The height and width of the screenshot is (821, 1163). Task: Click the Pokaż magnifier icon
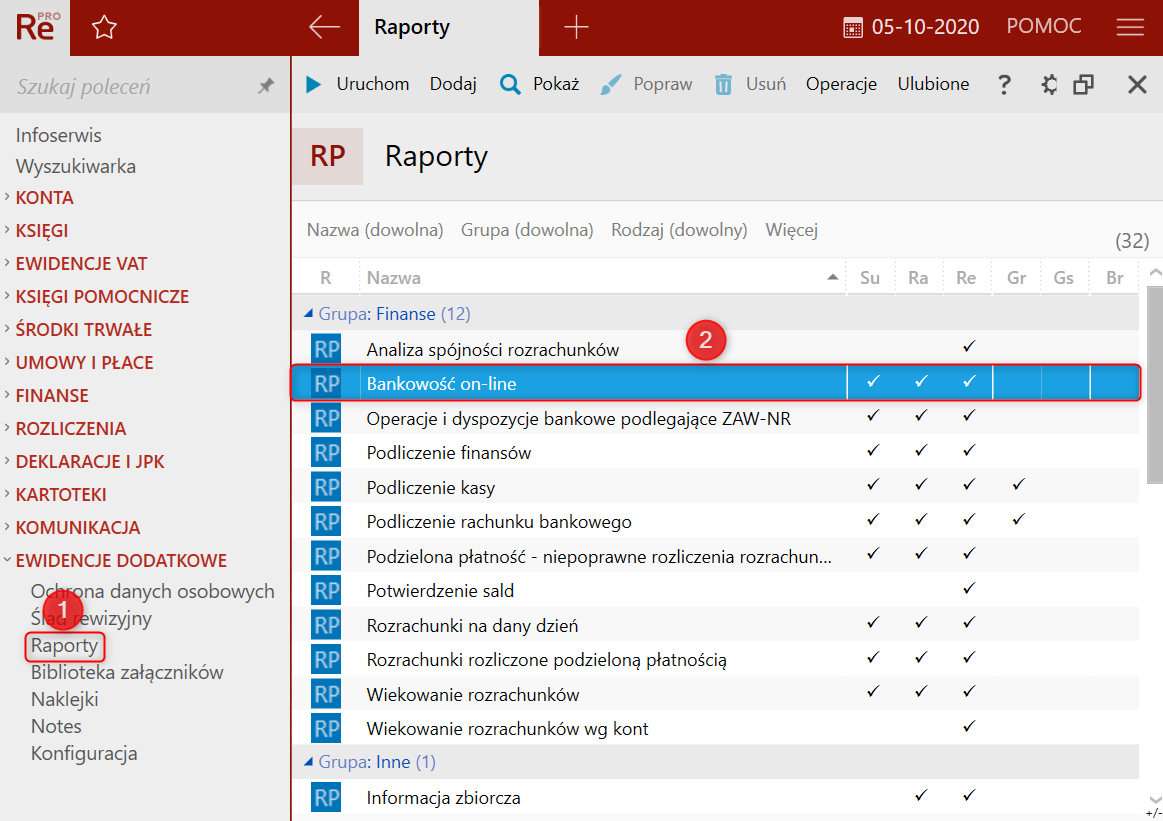510,85
